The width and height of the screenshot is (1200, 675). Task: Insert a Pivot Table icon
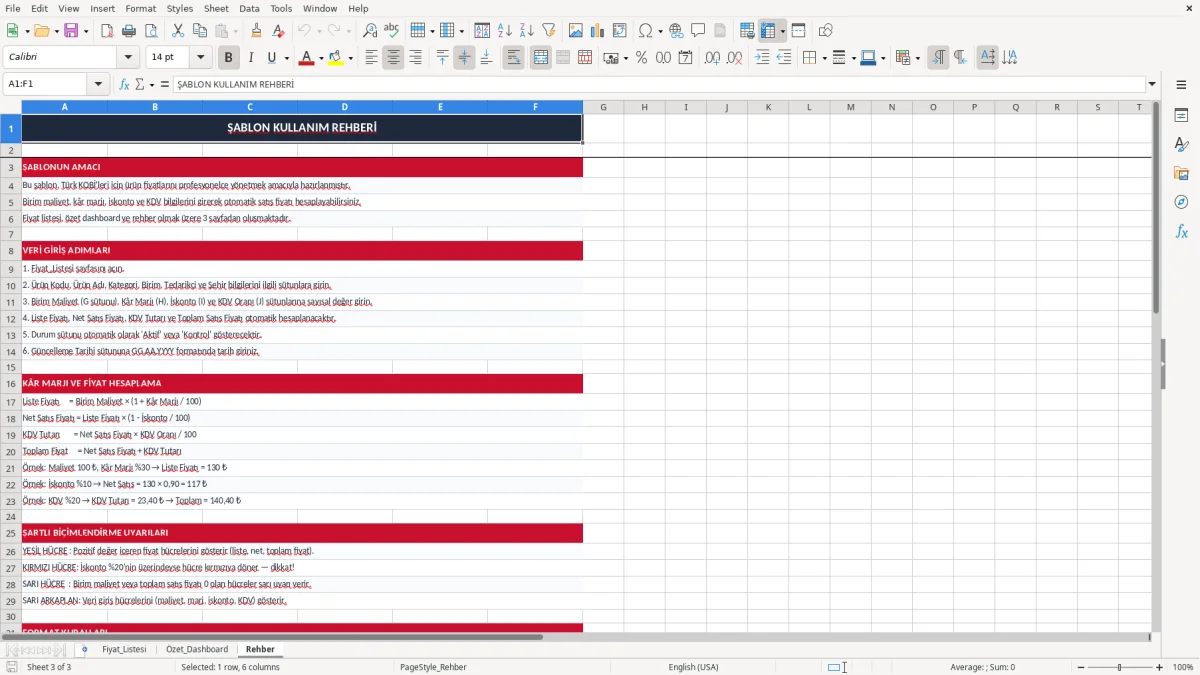tap(619, 31)
